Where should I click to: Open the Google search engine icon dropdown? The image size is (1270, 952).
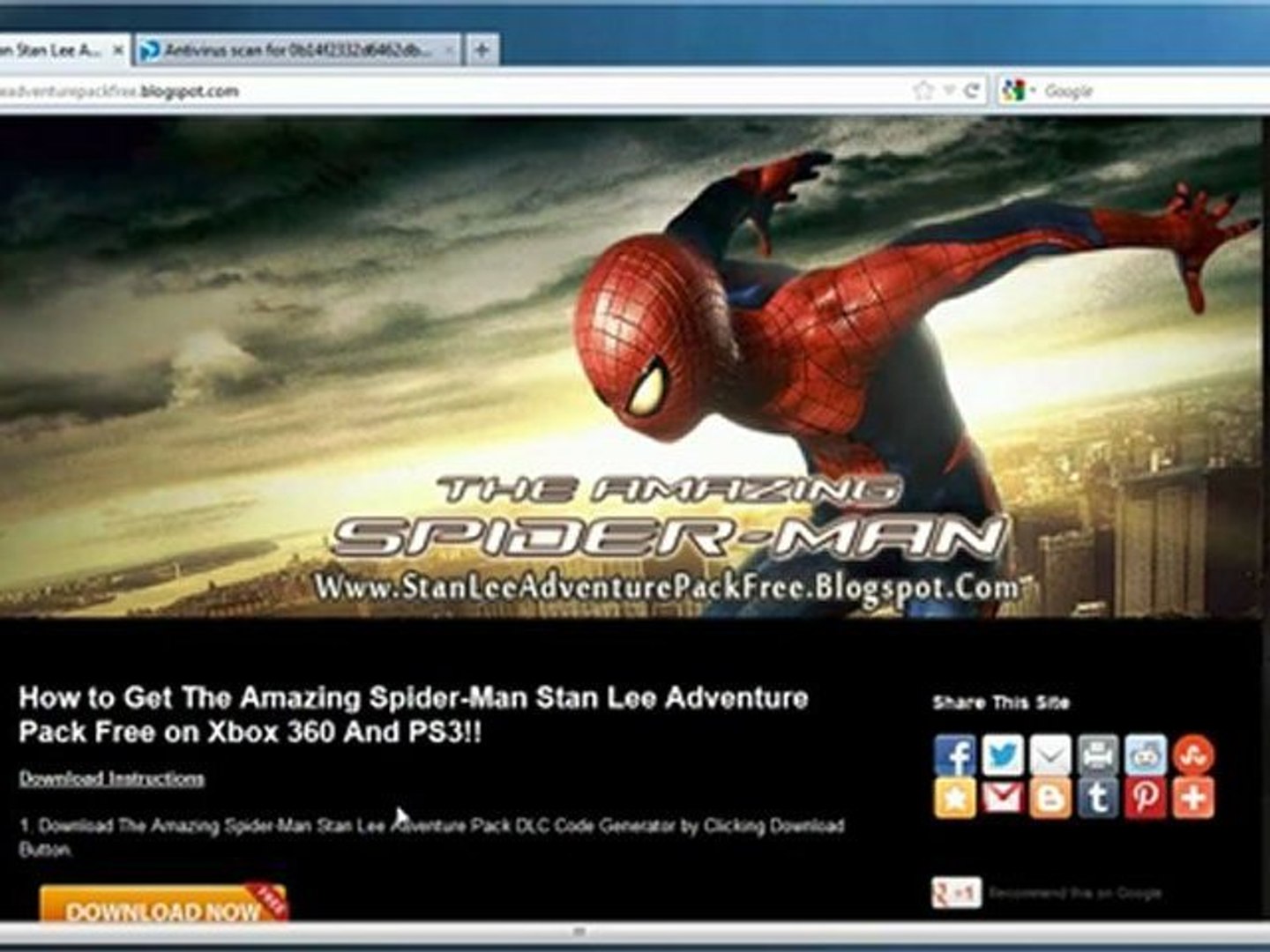point(1018,90)
